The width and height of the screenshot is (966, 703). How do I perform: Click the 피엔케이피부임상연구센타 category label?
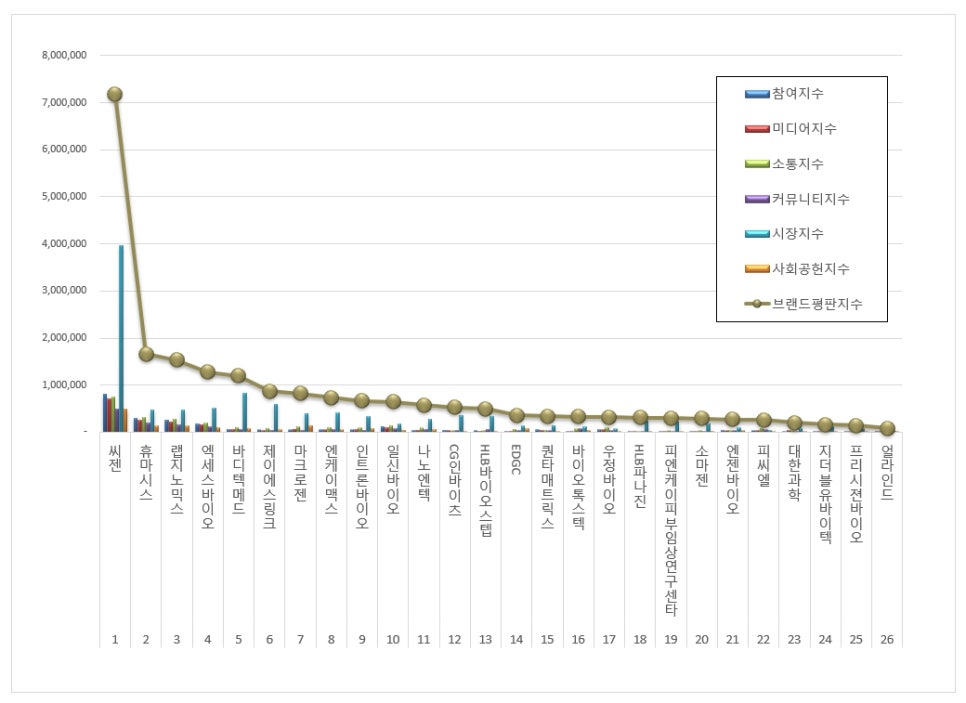click(671, 530)
